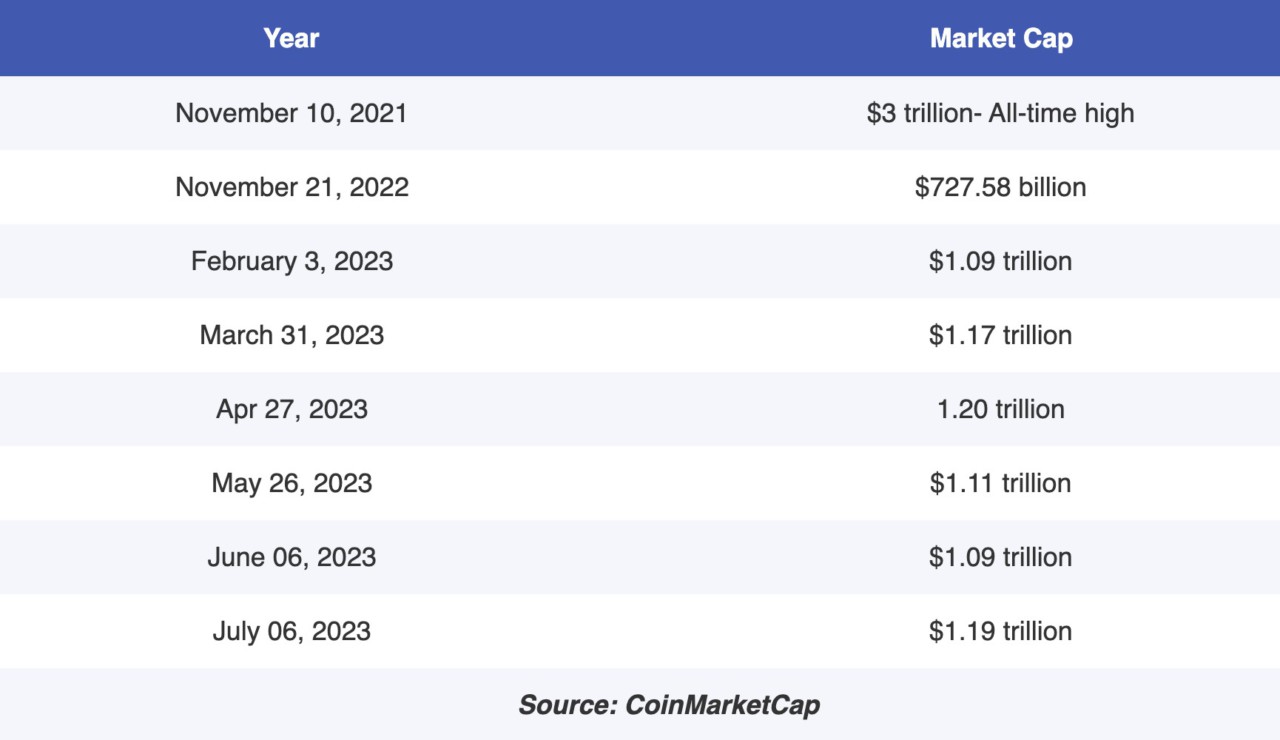Select the March 31, 2023 date cell
Viewport: 1280px width, 740px height.
pyautogui.click(x=291, y=335)
